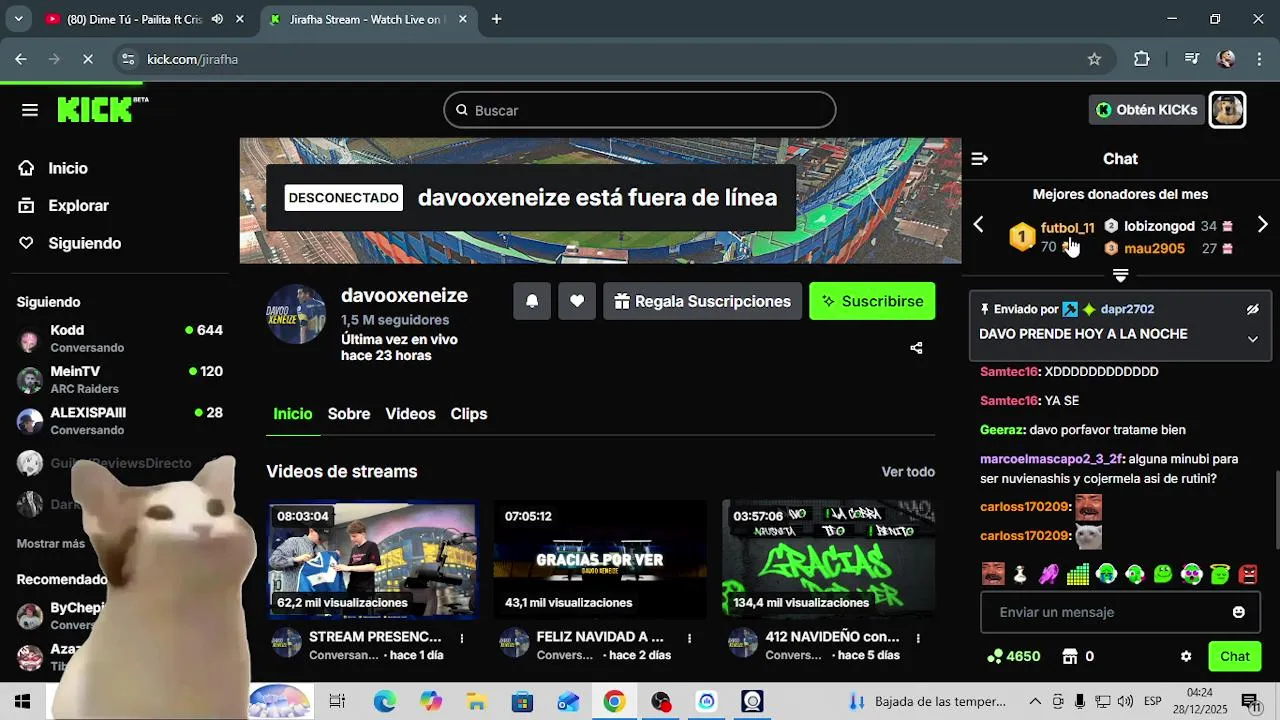Go back with browser back arrow
The height and width of the screenshot is (720, 1280).
point(21,59)
